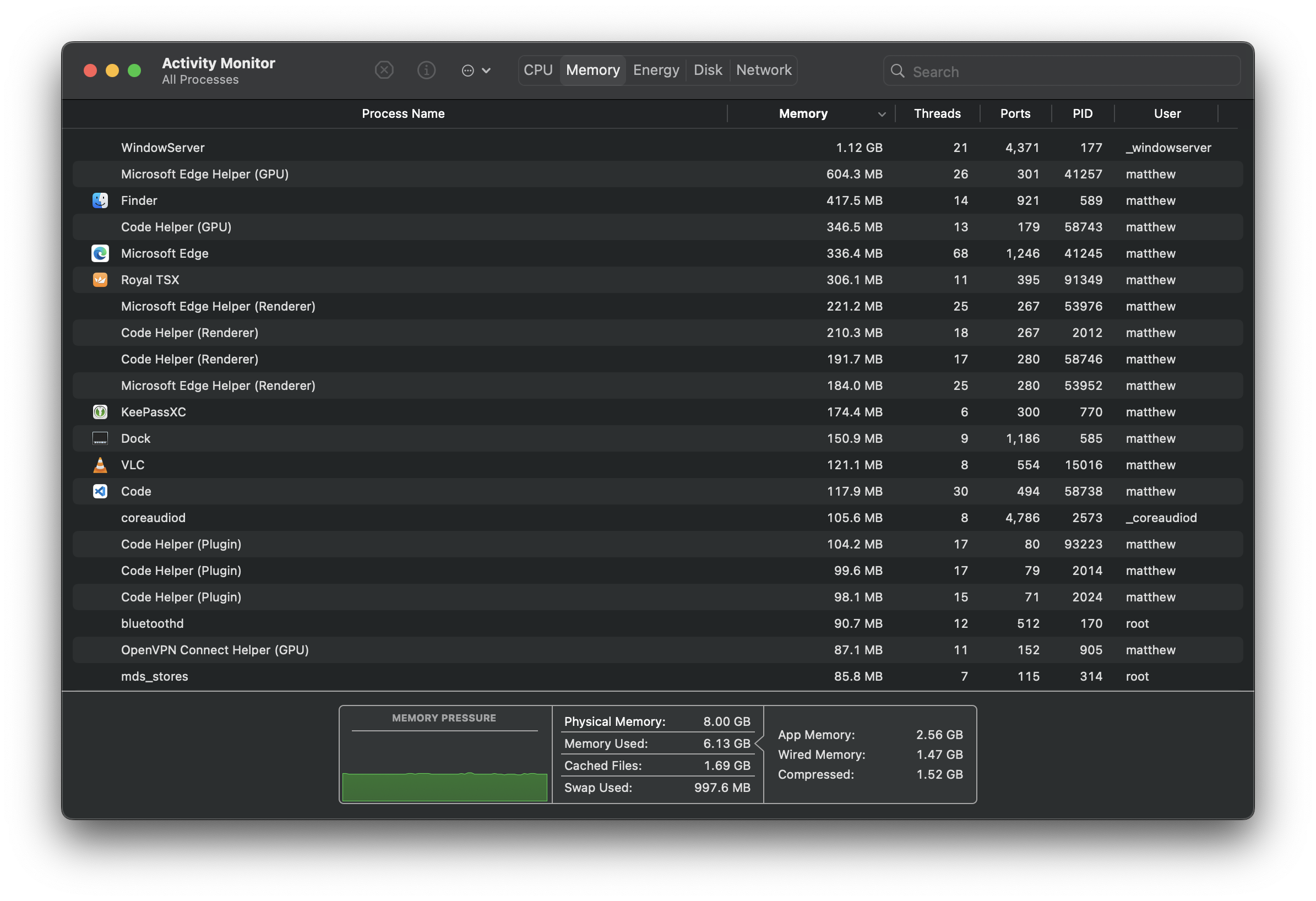1316x901 pixels.
Task: Select the bluetoothd process row
Action: pos(658,623)
